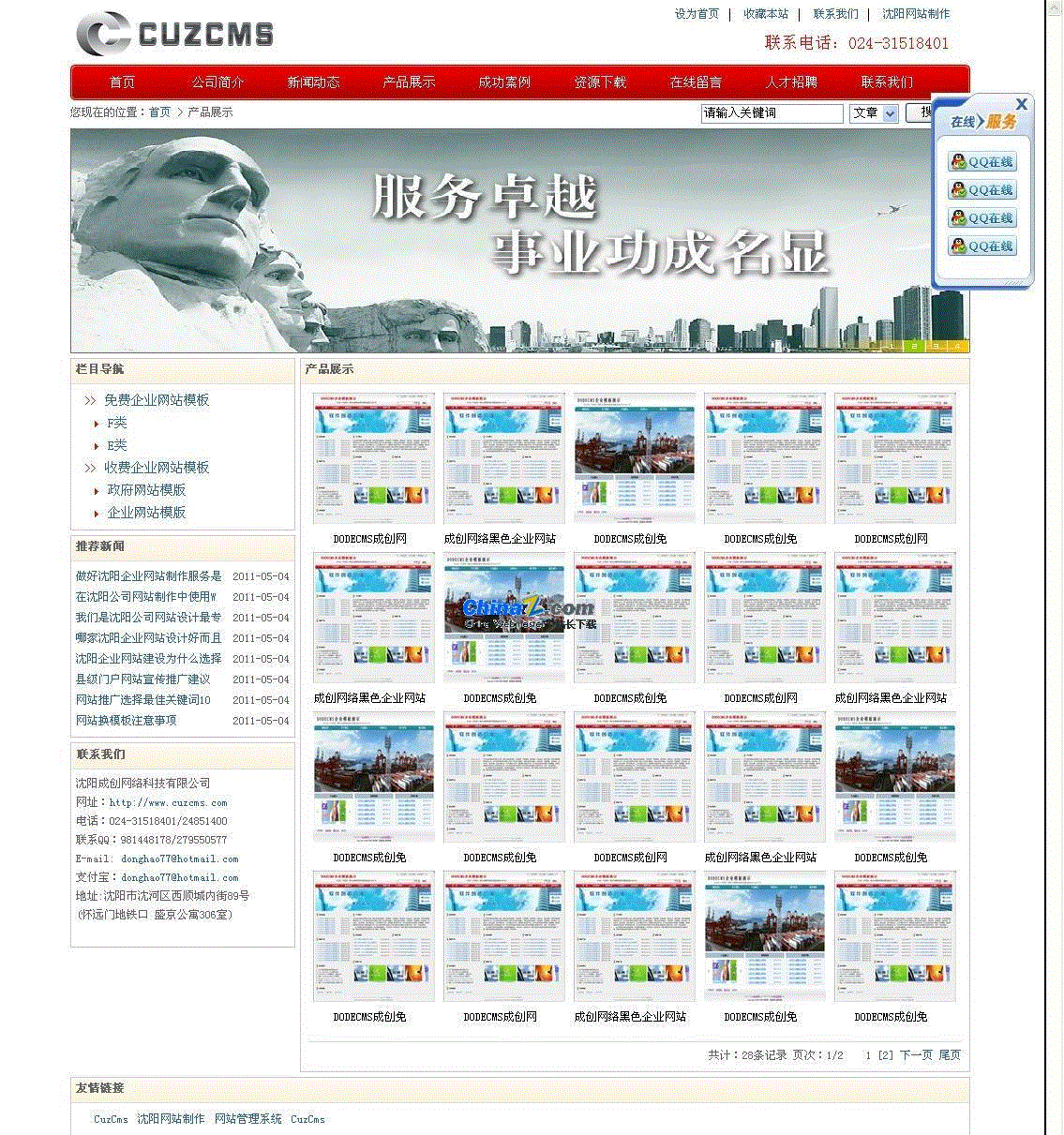Click 联系我们 in the top header links

835,14
